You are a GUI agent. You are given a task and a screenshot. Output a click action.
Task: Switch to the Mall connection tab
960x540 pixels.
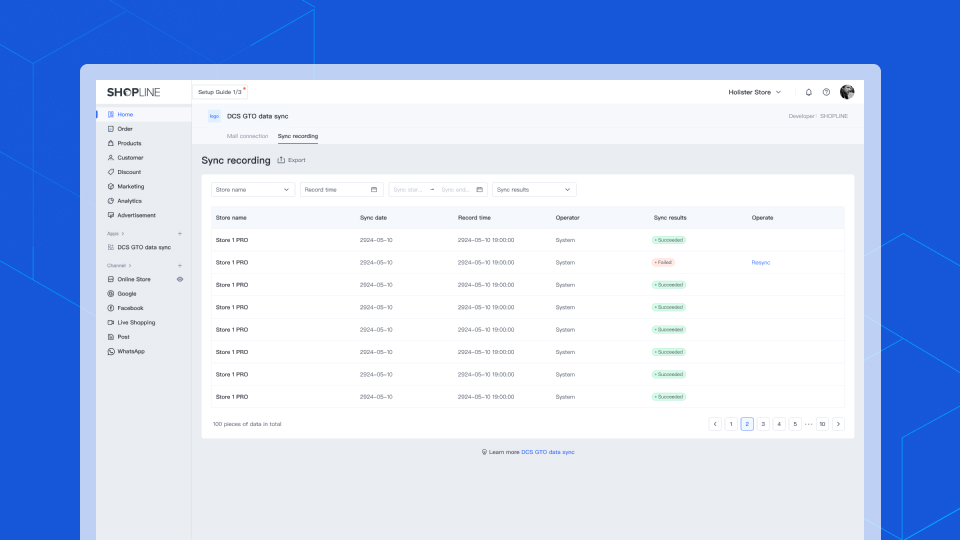pyautogui.click(x=247, y=136)
